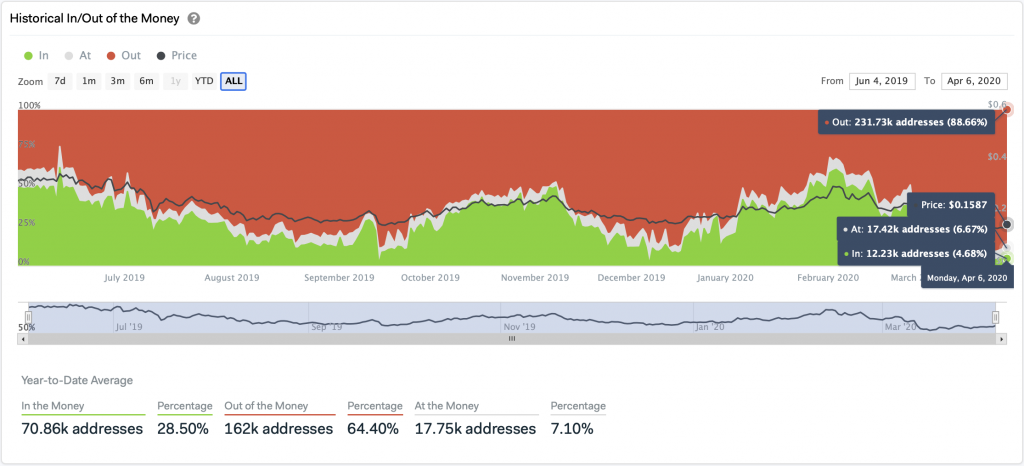Click the 'September 2019' axis label

tap(340, 277)
